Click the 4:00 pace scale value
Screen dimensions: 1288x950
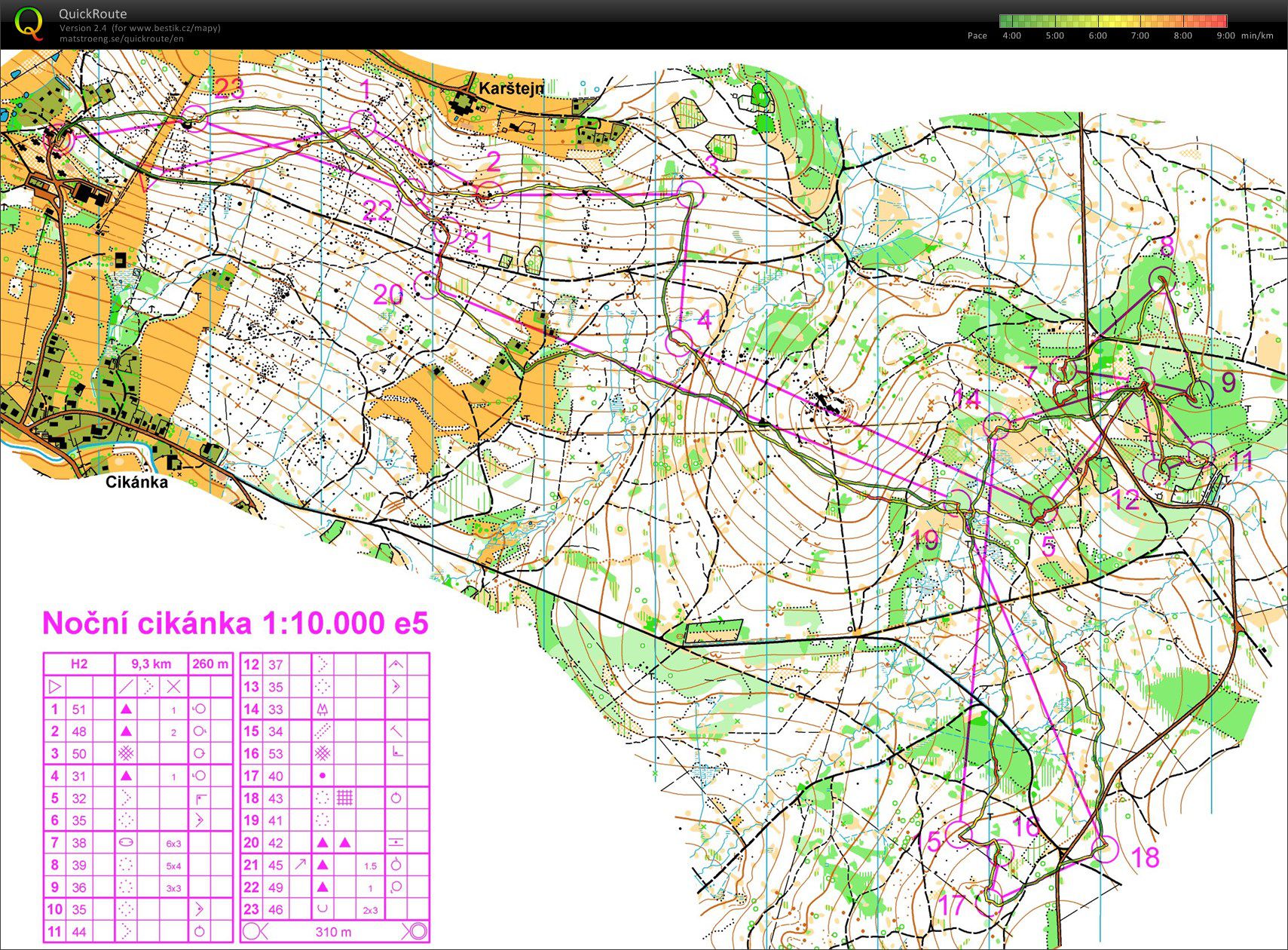pyautogui.click(x=1011, y=35)
